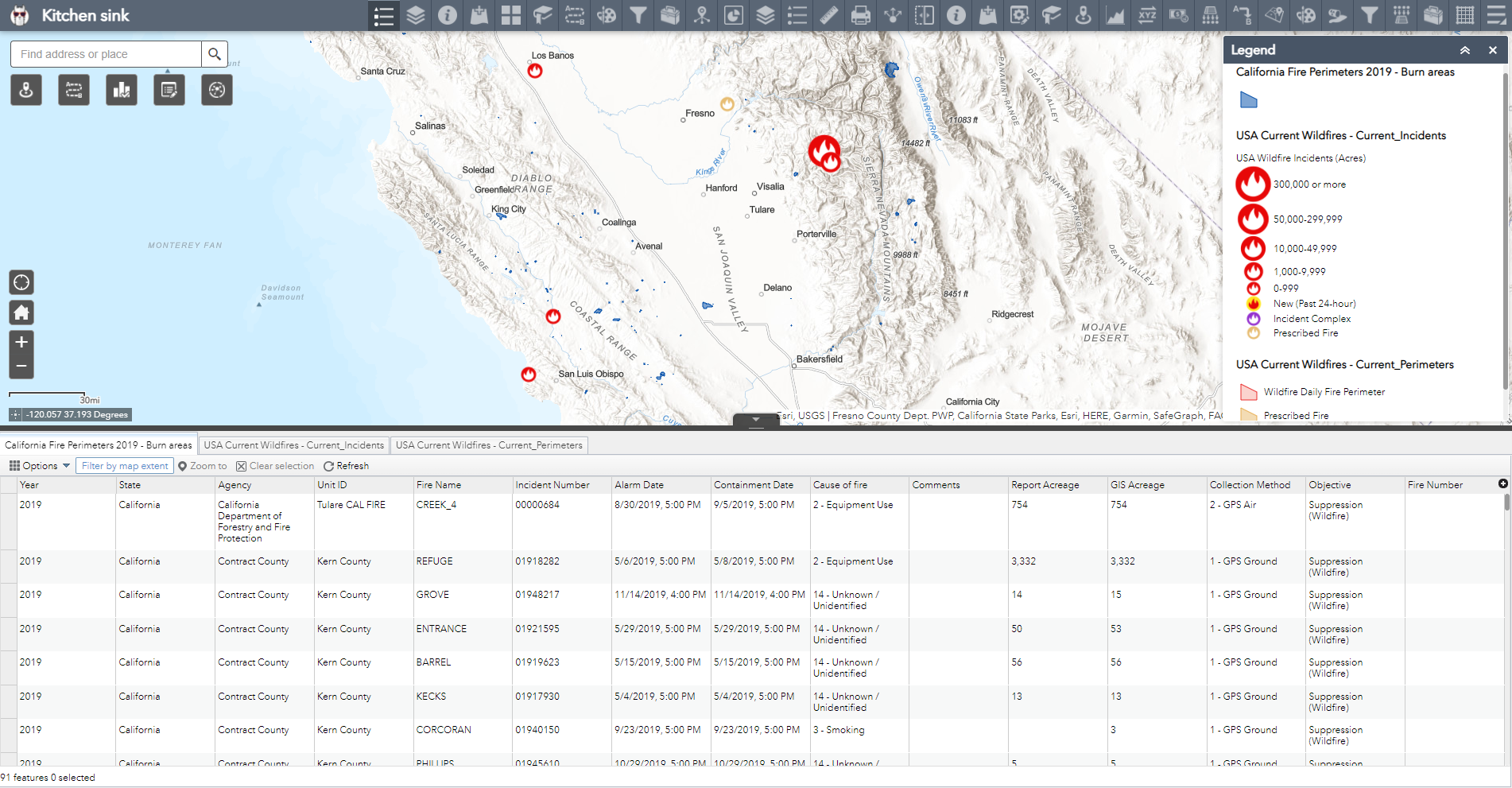1512x788 pixels.
Task: Switch to the USA Current Wildfires Current_Incidents tab
Action: pos(293,444)
